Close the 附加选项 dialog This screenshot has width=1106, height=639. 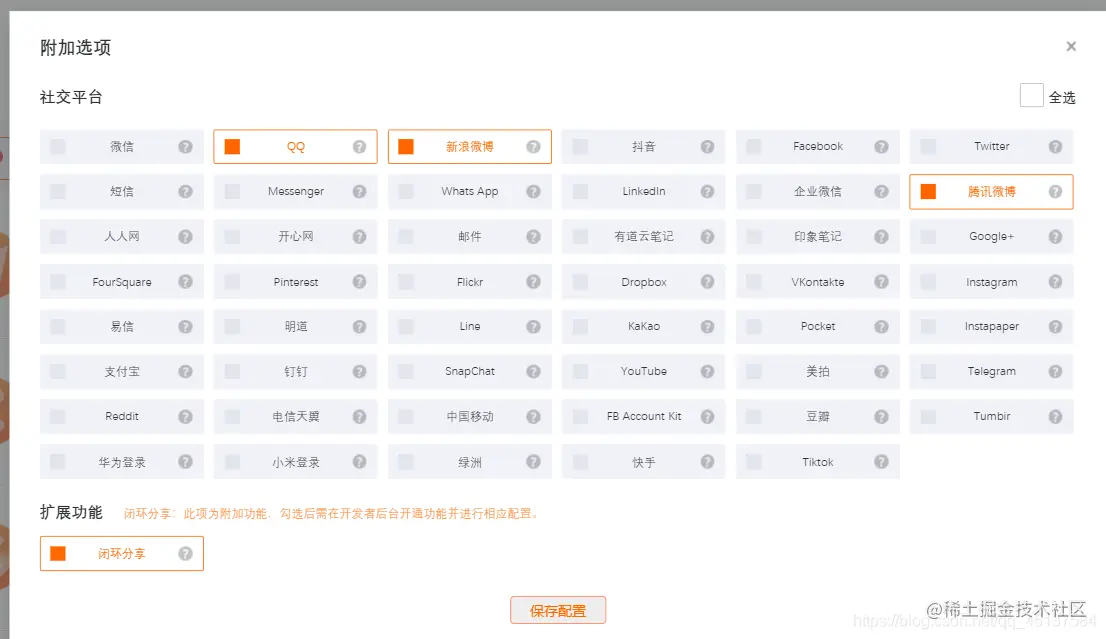1071,46
